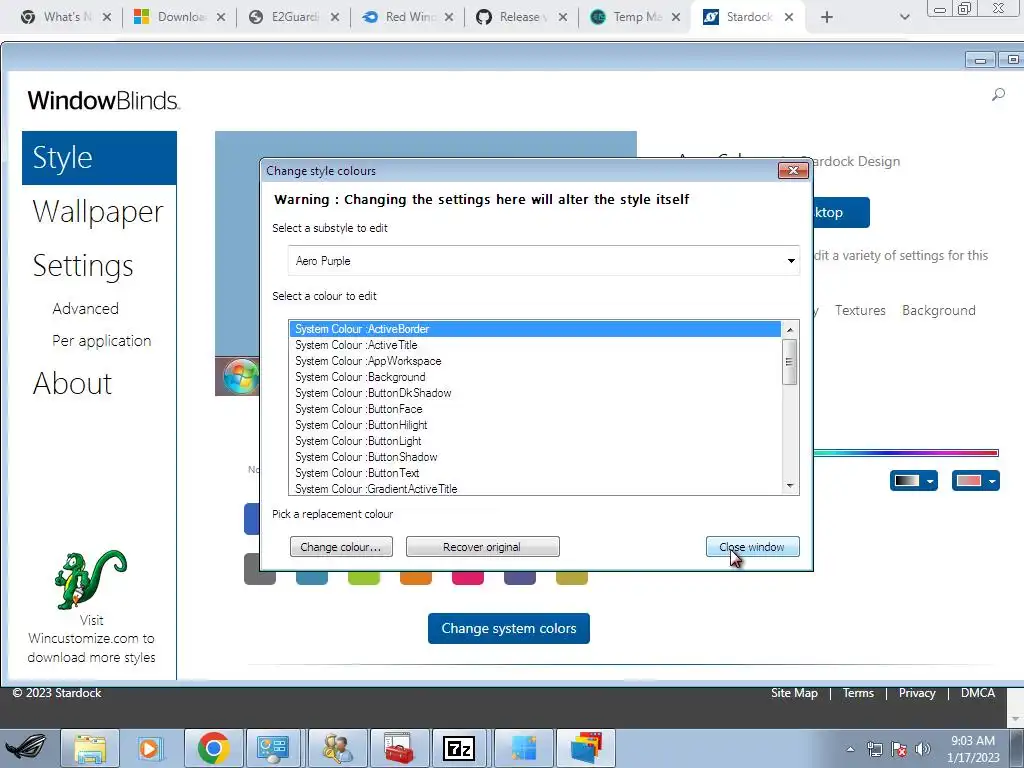Open the Terms footer link
Screen dimensions: 1024x768
point(858,693)
